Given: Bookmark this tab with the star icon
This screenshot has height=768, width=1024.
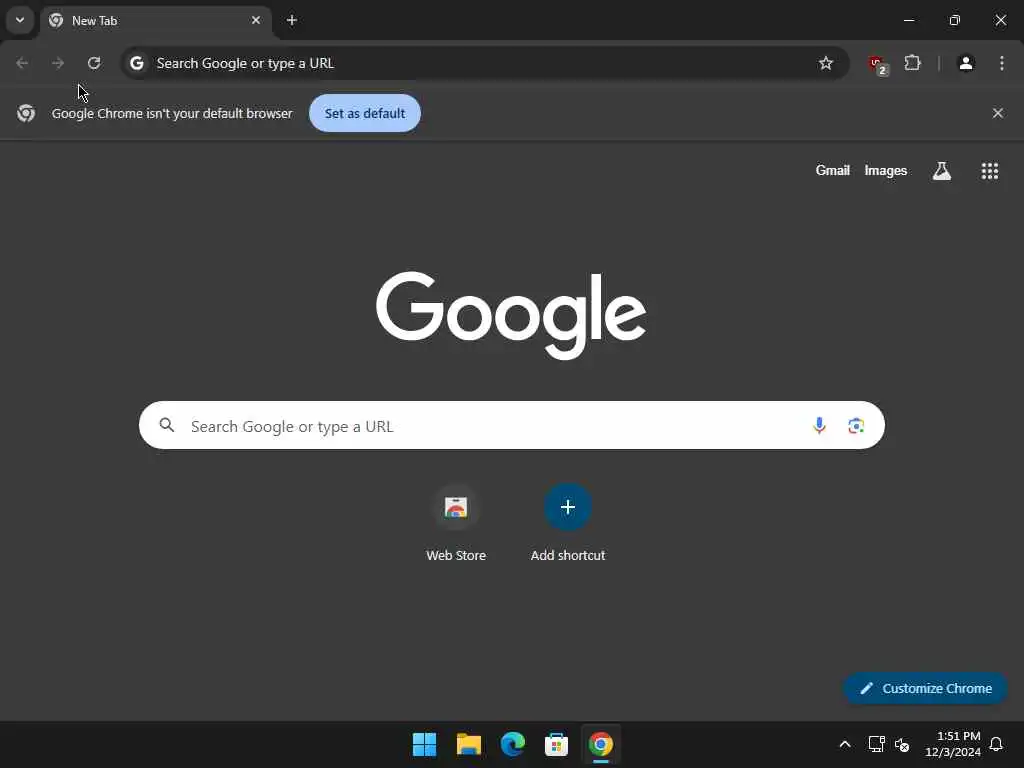Looking at the screenshot, I should pos(826,63).
